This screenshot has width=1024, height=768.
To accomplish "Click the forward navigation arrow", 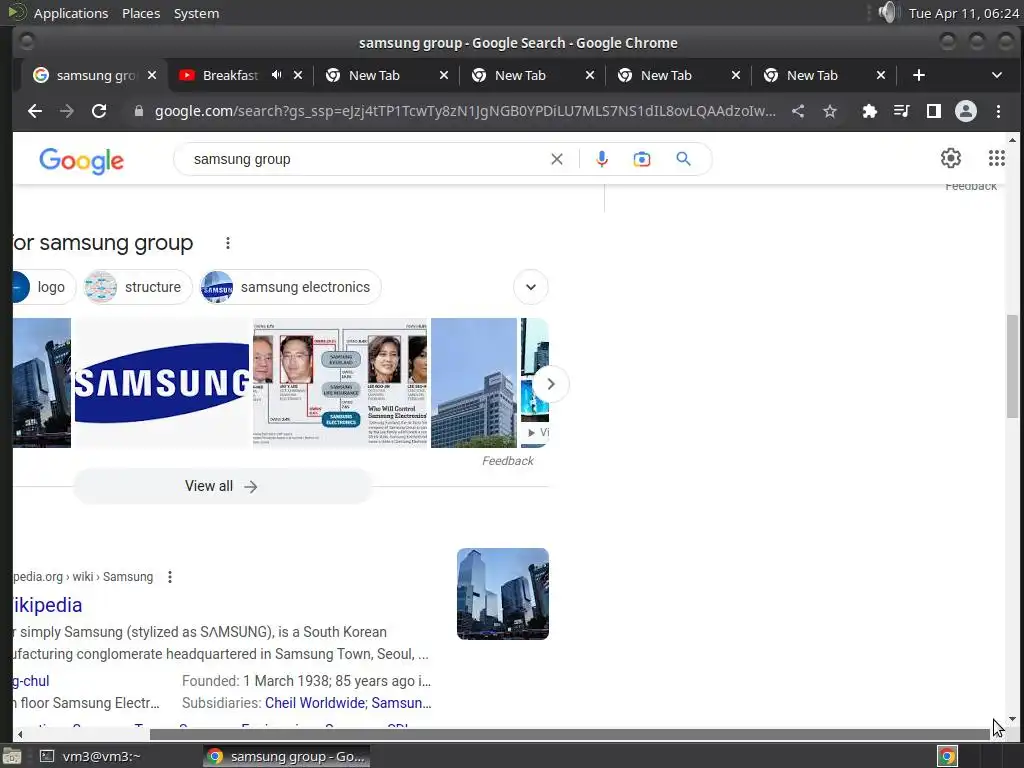I will [67, 111].
